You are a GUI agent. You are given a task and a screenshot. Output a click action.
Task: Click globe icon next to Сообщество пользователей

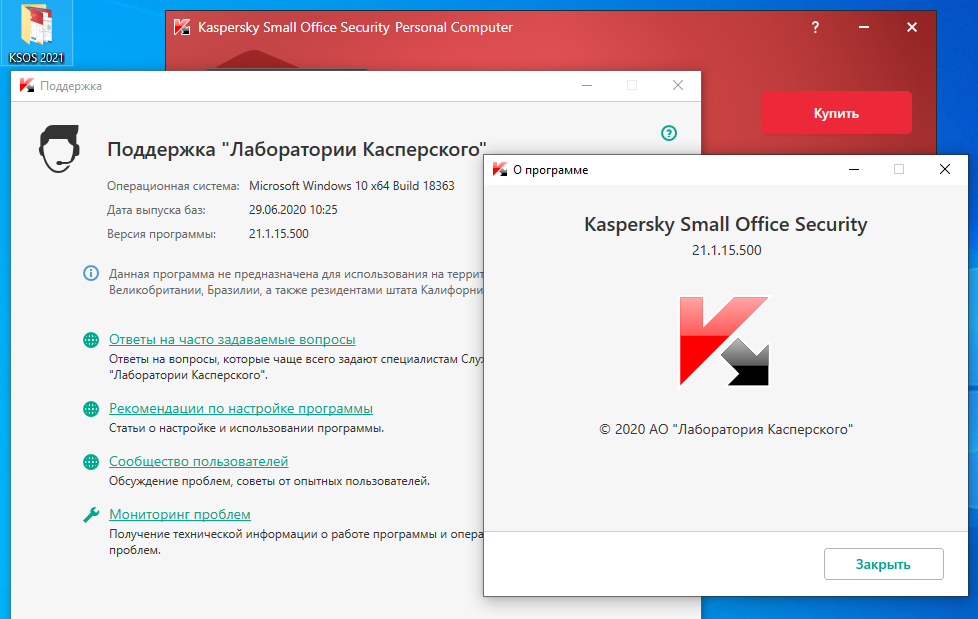pos(91,462)
